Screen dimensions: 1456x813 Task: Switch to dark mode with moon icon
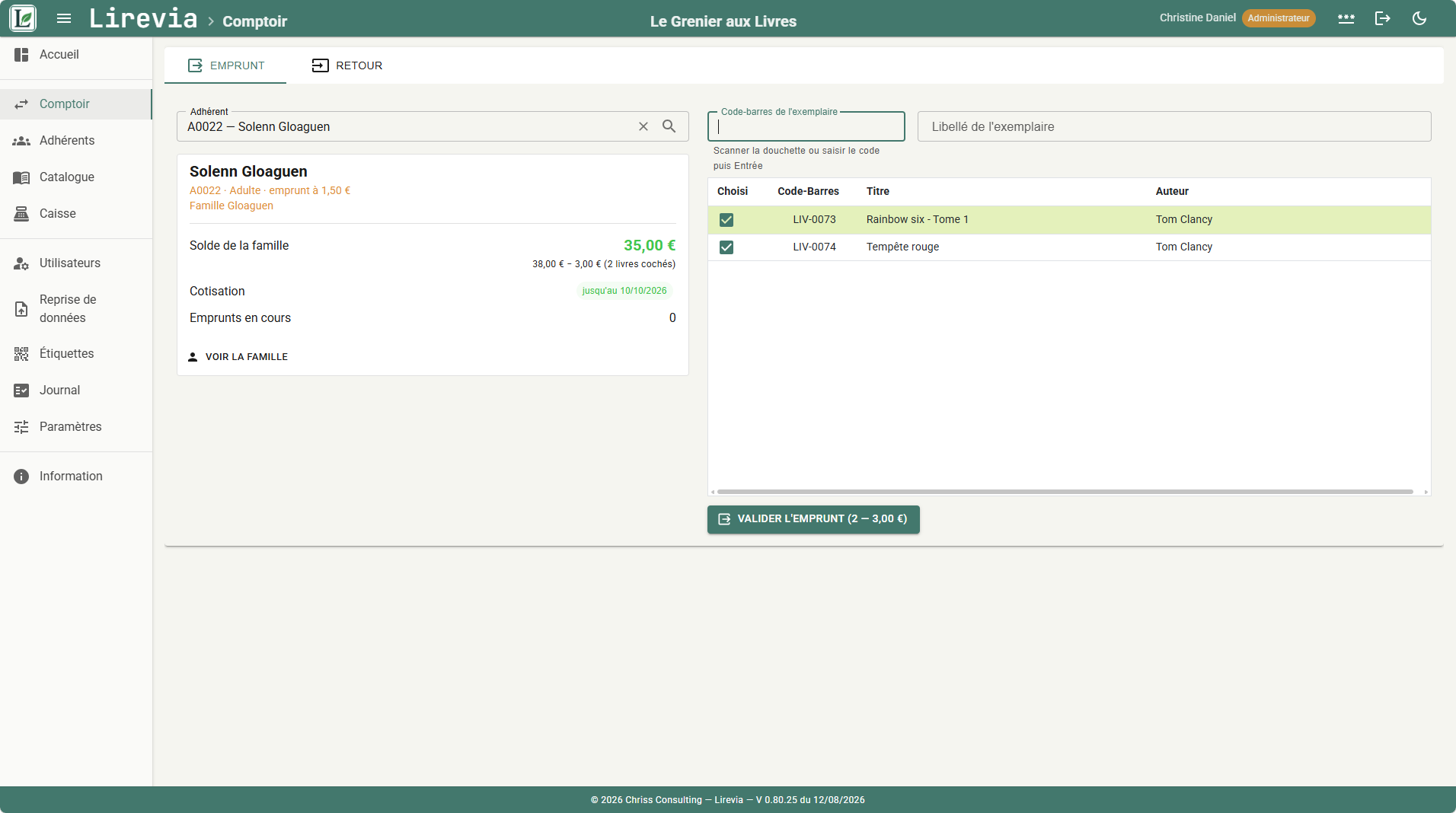(x=1419, y=18)
